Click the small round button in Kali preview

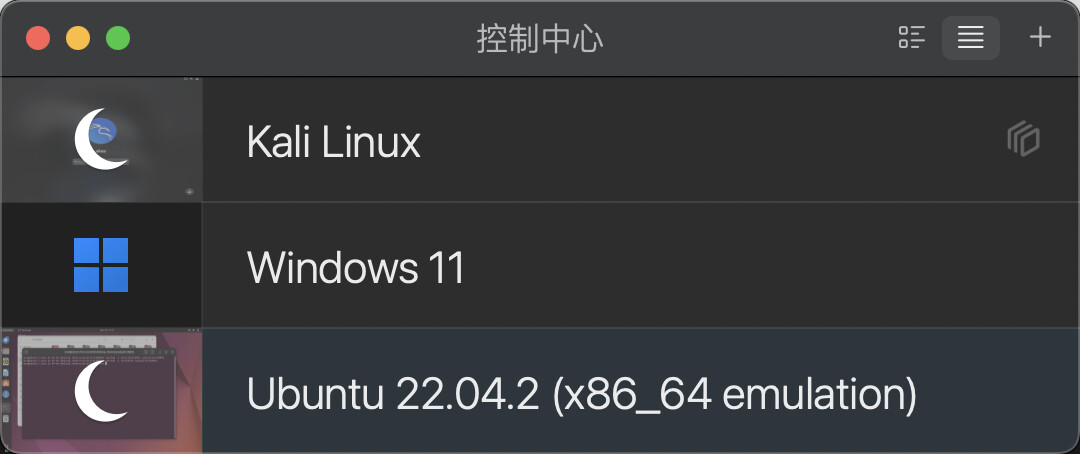(x=189, y=192)
